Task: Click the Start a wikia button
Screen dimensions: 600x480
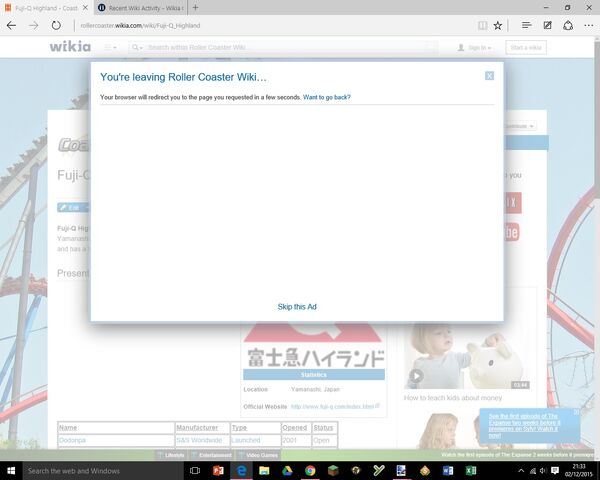Action: [526, 47]
